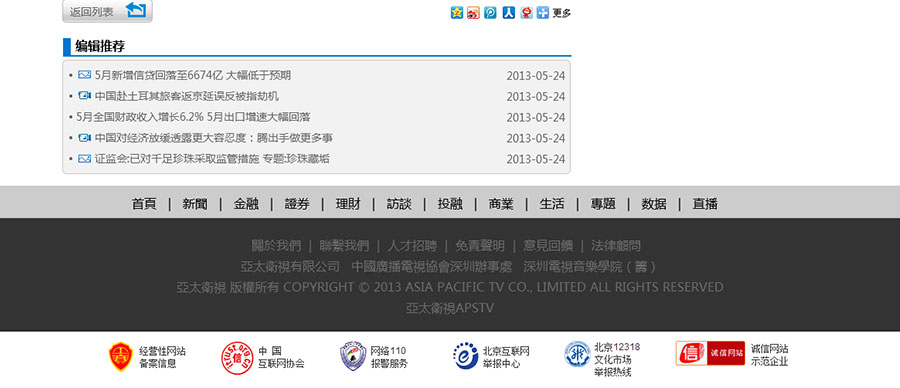Open the 数据 navigation item
The width and height of the screenshot is (900, 388).
(x=654, y=204)
